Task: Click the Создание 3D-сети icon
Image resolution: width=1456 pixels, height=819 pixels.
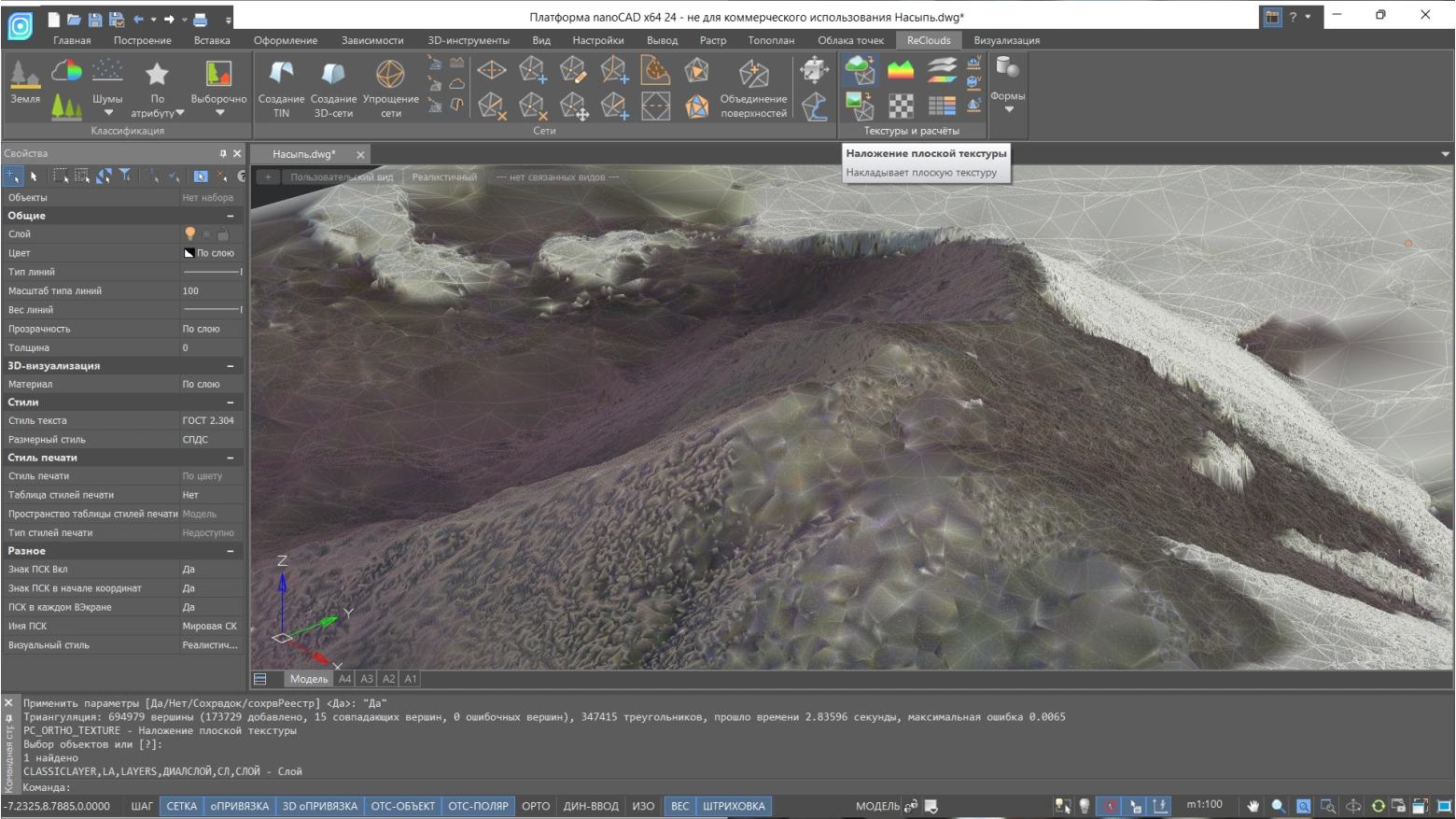Action: point(333,75)
